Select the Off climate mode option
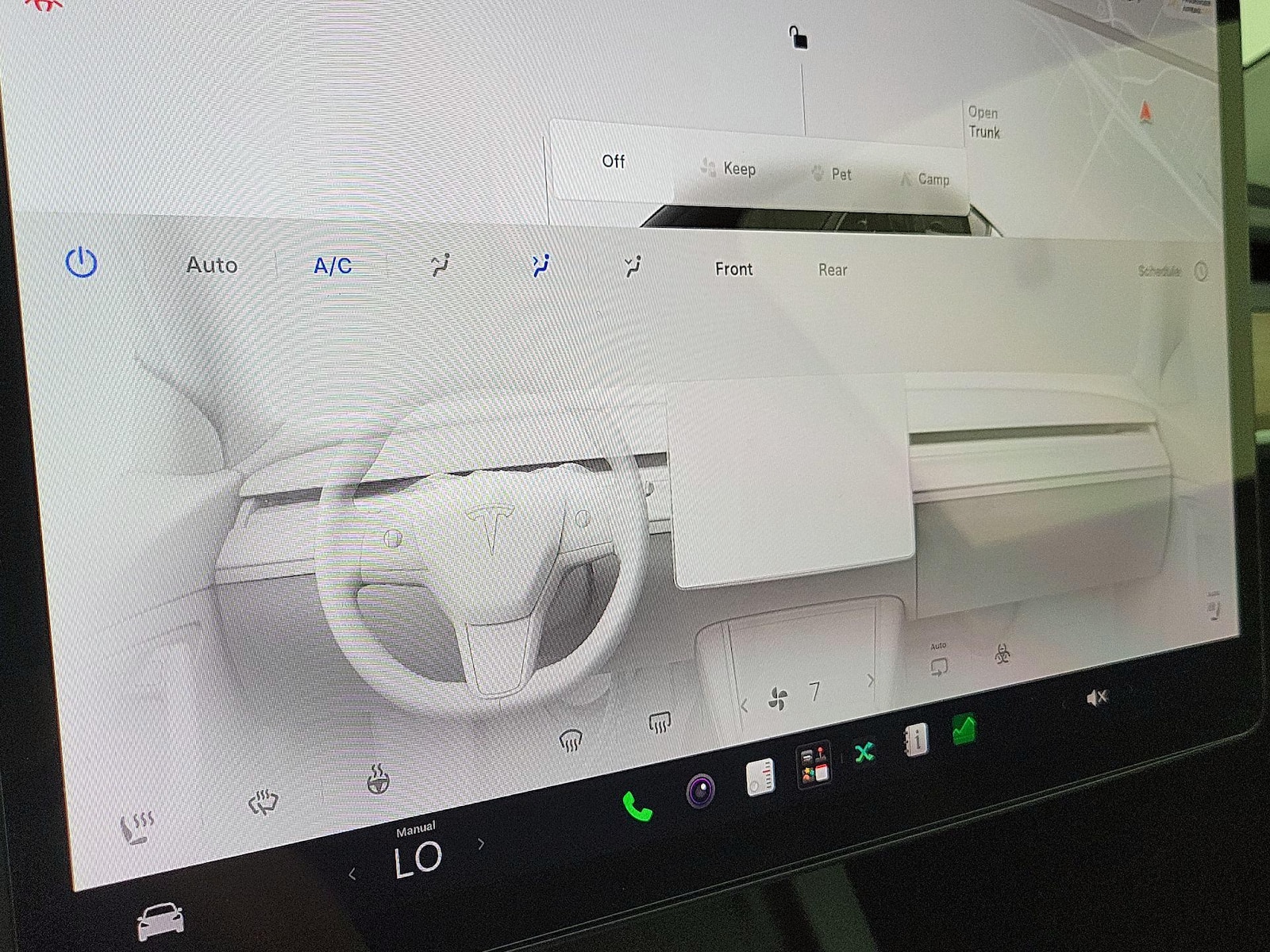 (x=614, y=161)
